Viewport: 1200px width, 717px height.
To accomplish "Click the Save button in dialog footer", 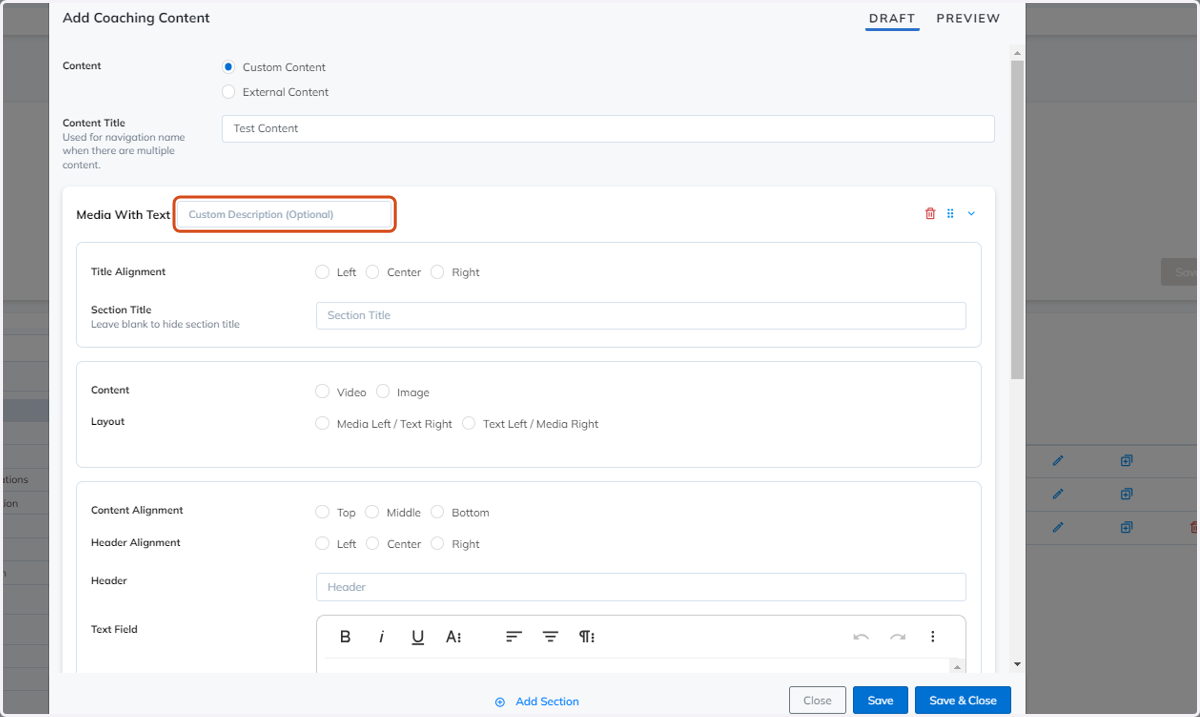I will pyautogui.click(x=880, y=700).
